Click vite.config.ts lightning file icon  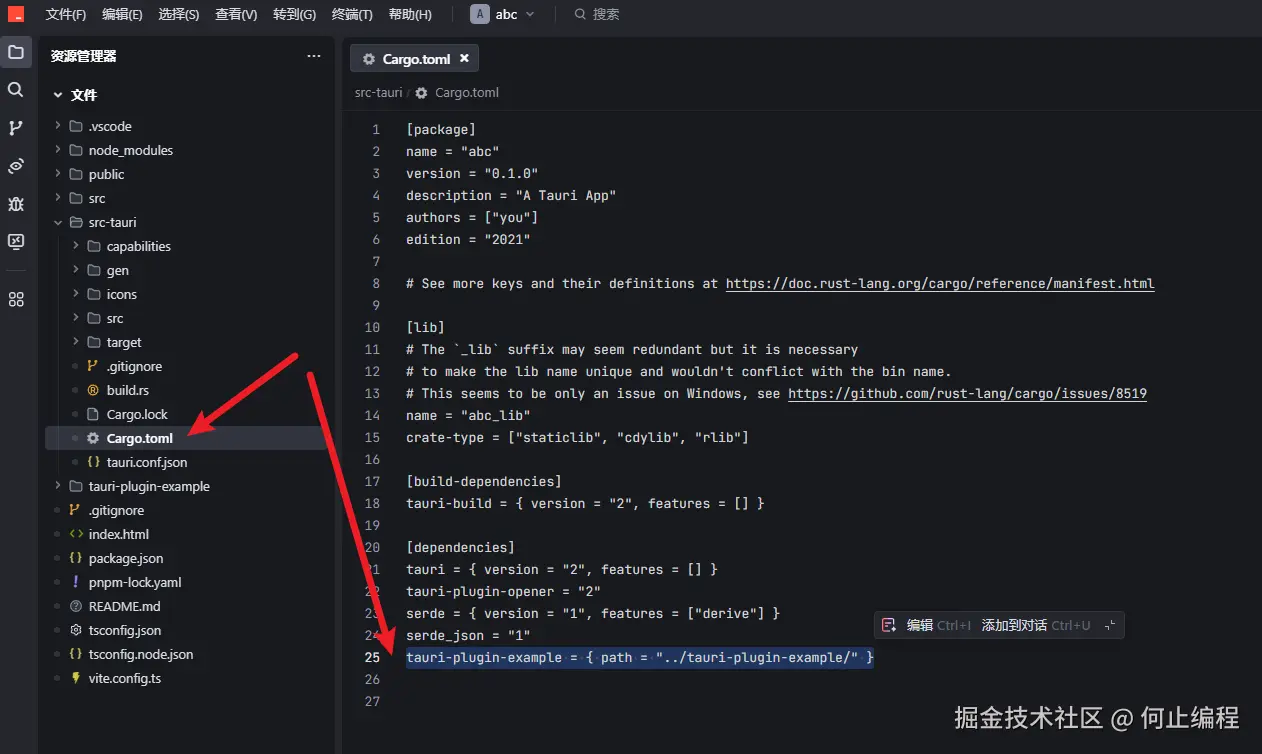pos(76,678)
